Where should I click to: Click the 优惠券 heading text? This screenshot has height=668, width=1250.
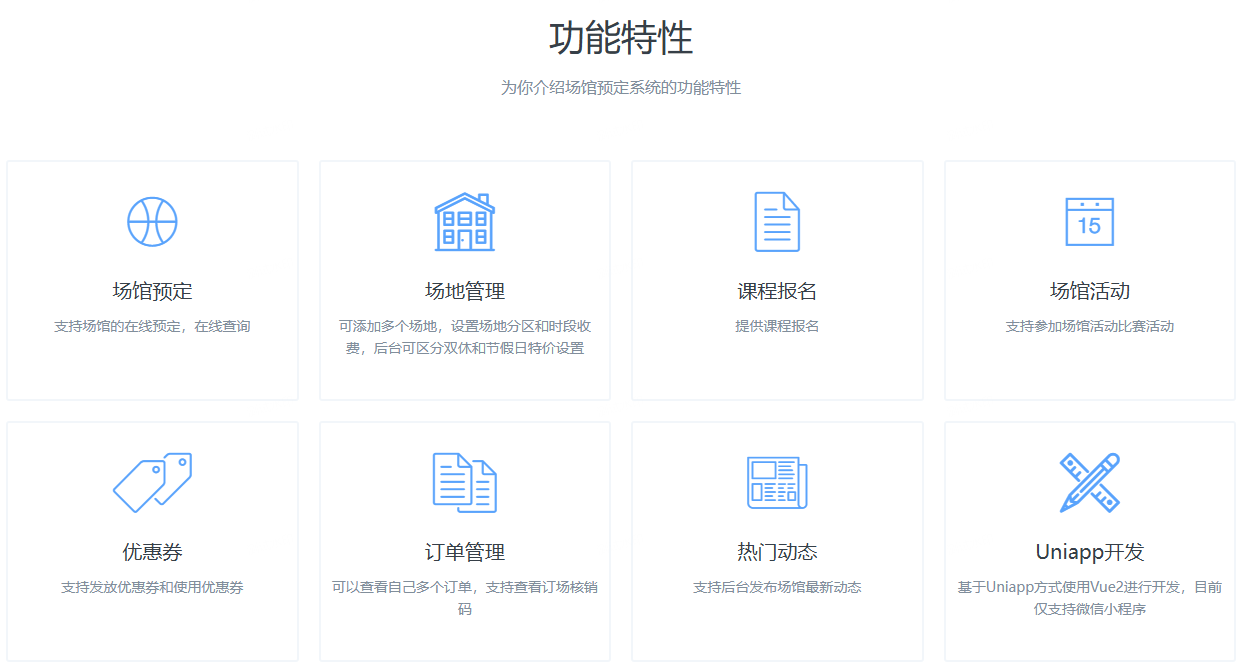[x=152, y=552]
